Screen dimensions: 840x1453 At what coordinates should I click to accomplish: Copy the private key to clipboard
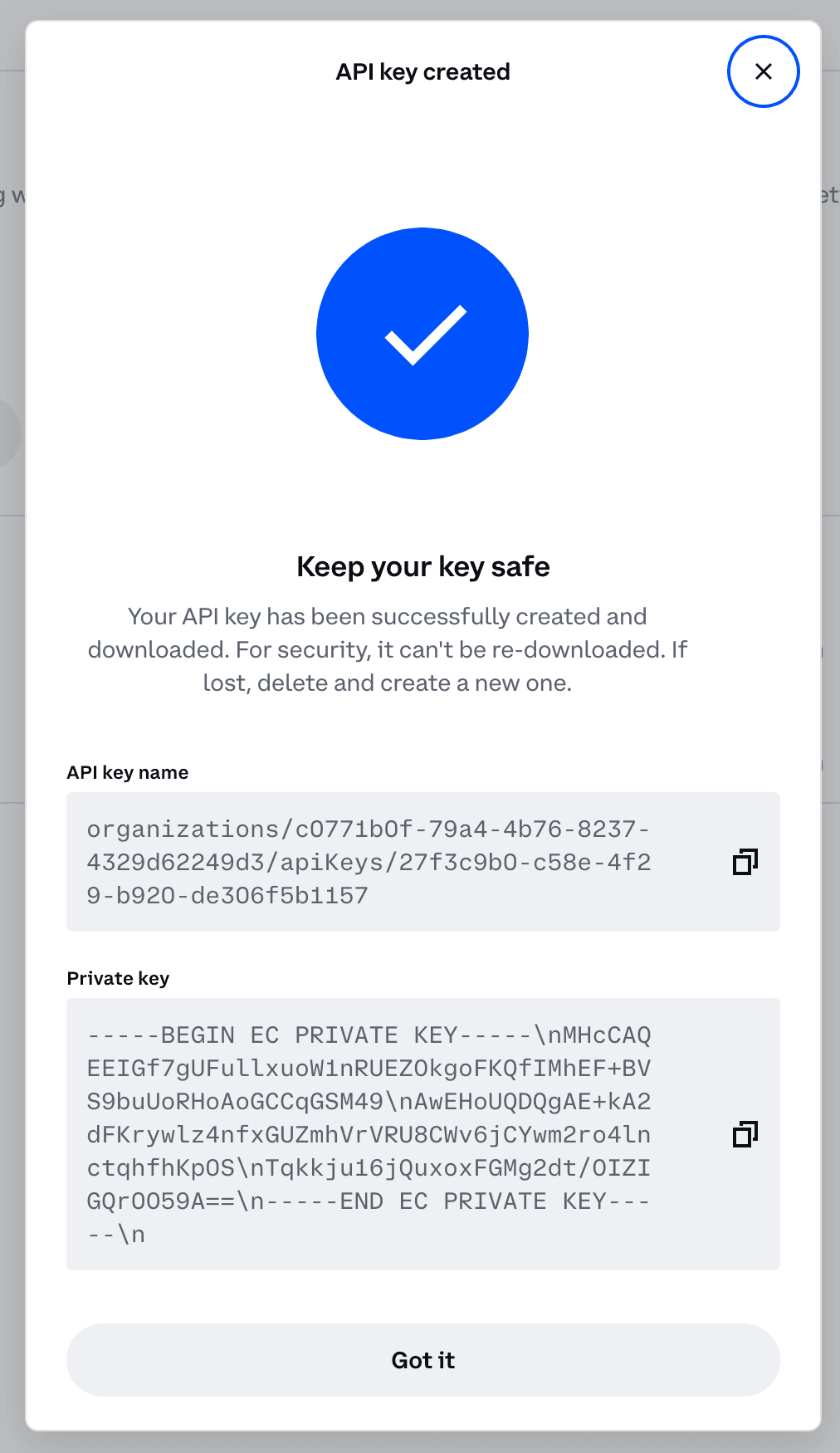point(745,1134)
